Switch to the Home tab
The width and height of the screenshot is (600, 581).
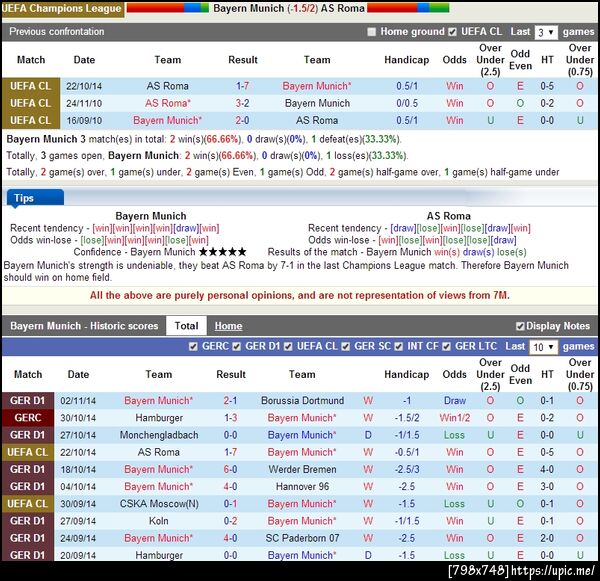tap(228, 326)
